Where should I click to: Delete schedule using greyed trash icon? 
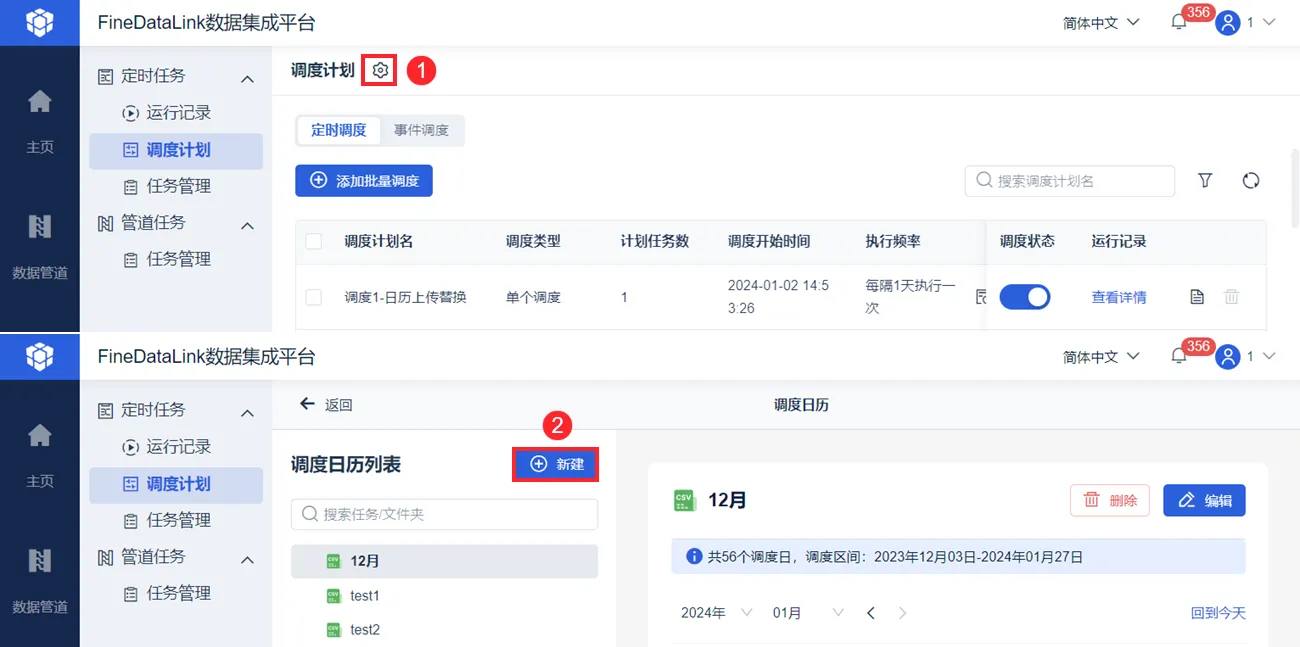(1232, 297)
